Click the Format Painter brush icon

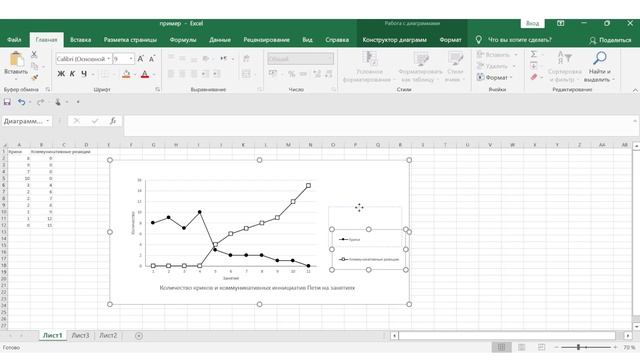[x=35, y=77]
